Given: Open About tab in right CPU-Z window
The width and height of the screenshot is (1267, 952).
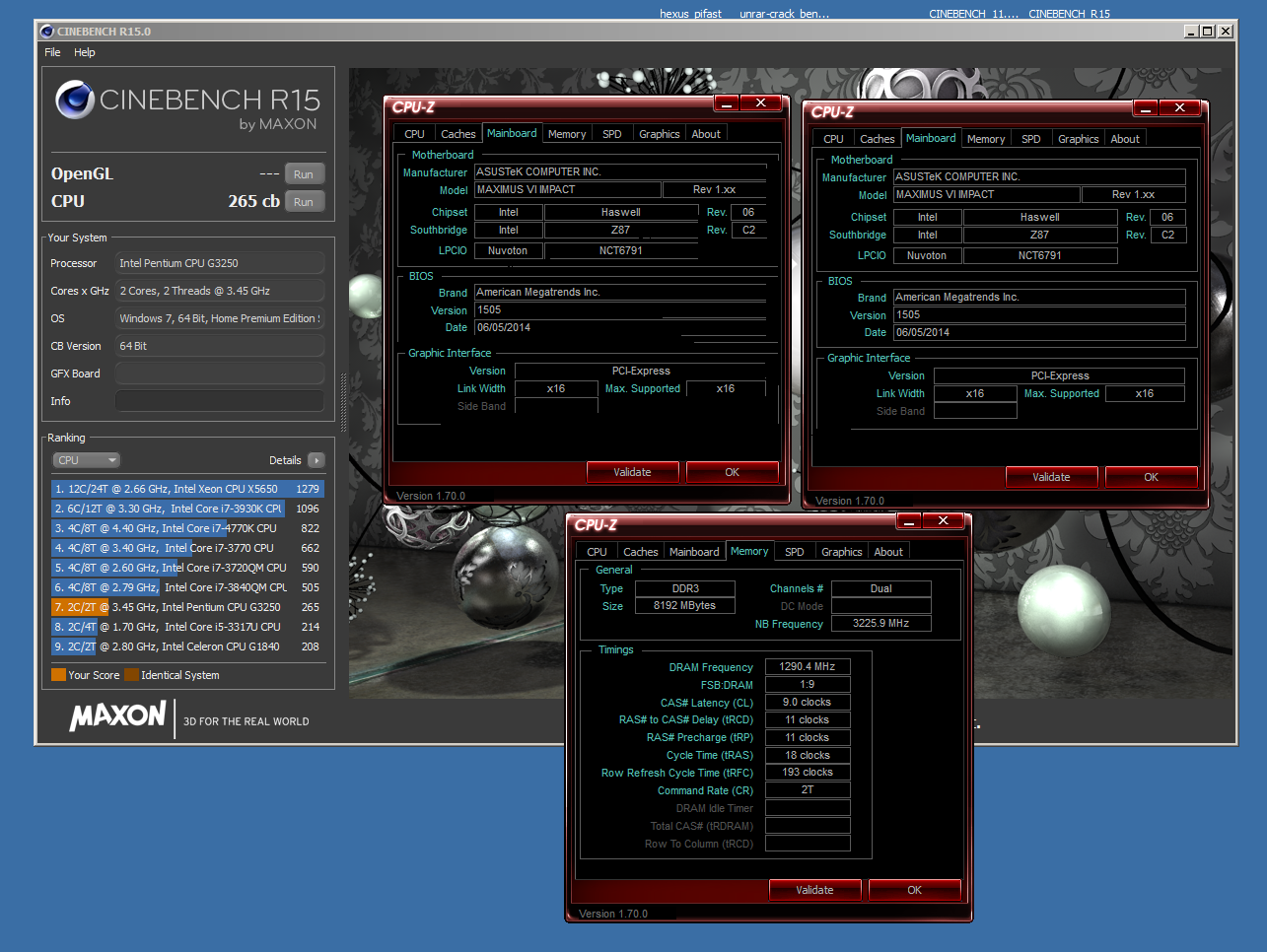Looking at the screenshot, I should (x=1125, y=139).
